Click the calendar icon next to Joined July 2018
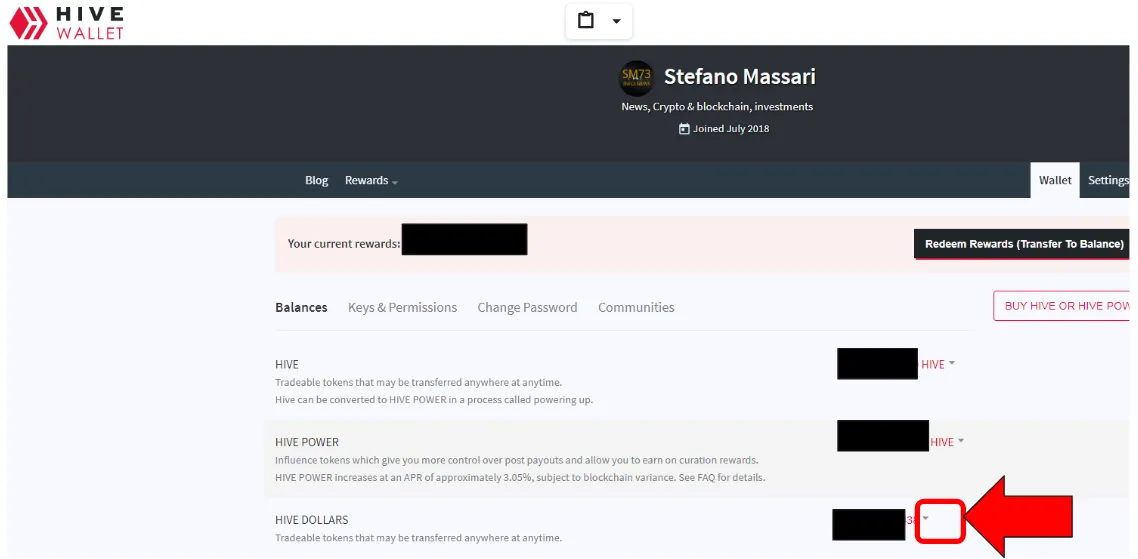Screen dimensions: 1138x559 pyautogui.click(x=684, y=128)
